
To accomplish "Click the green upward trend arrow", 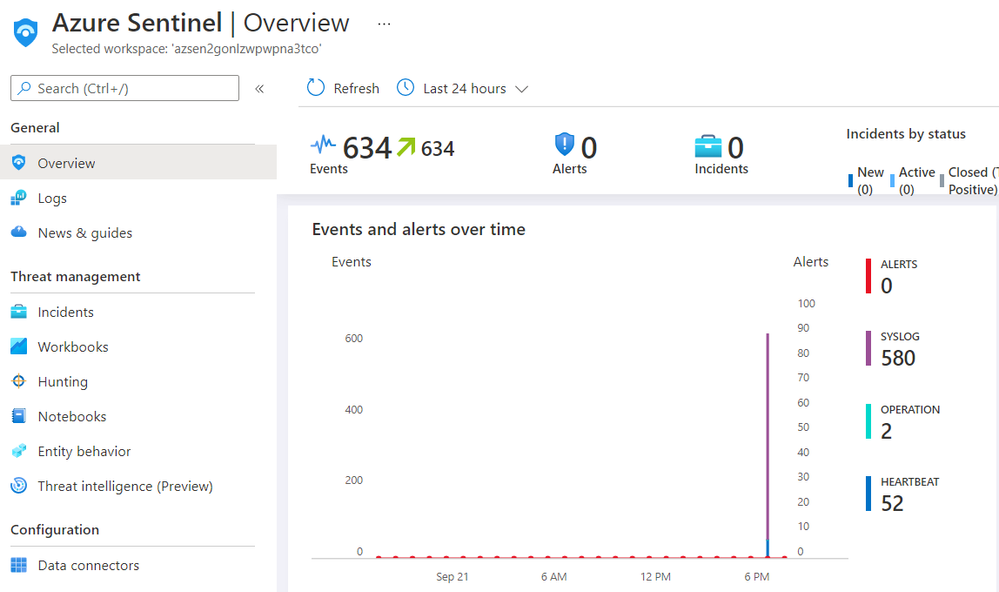I will [406, 147].
